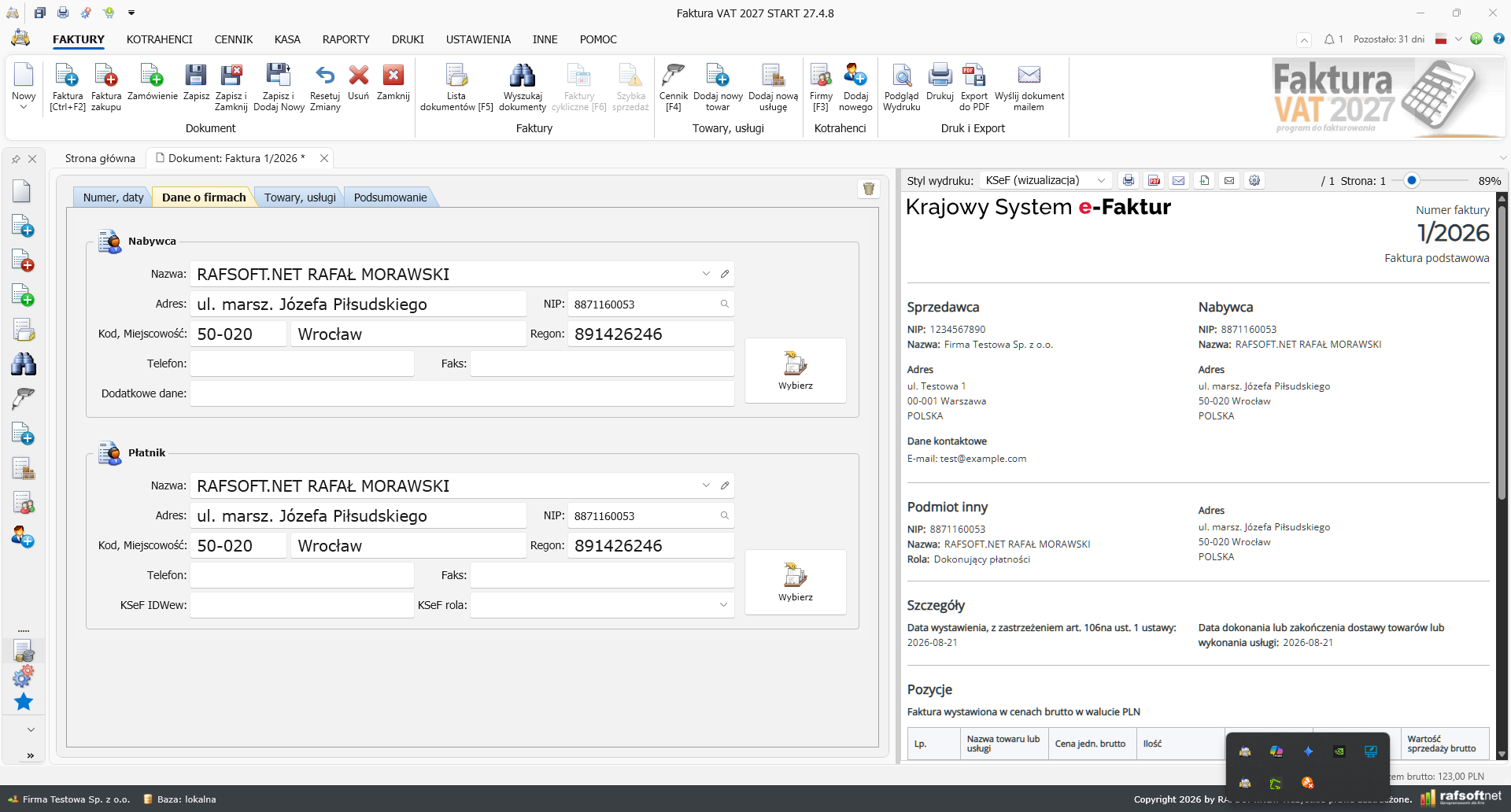
Task: Open a new Zamówienie document
Action: [x=153, y=83]
